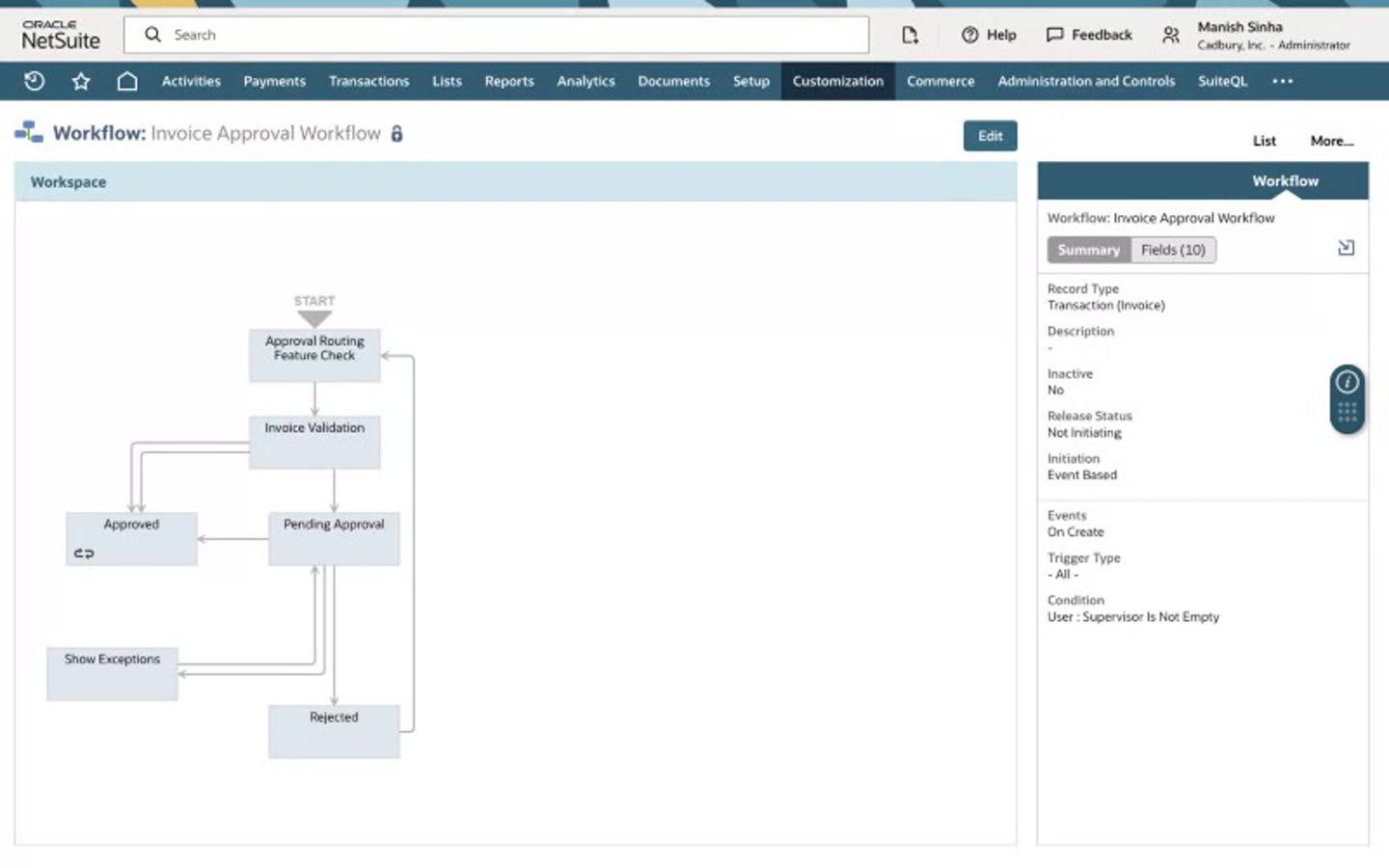Click the 'Event Based' initiation value
This screenshot has width=1389, height=868.
pyautogui.click(x=1082, y=475)
